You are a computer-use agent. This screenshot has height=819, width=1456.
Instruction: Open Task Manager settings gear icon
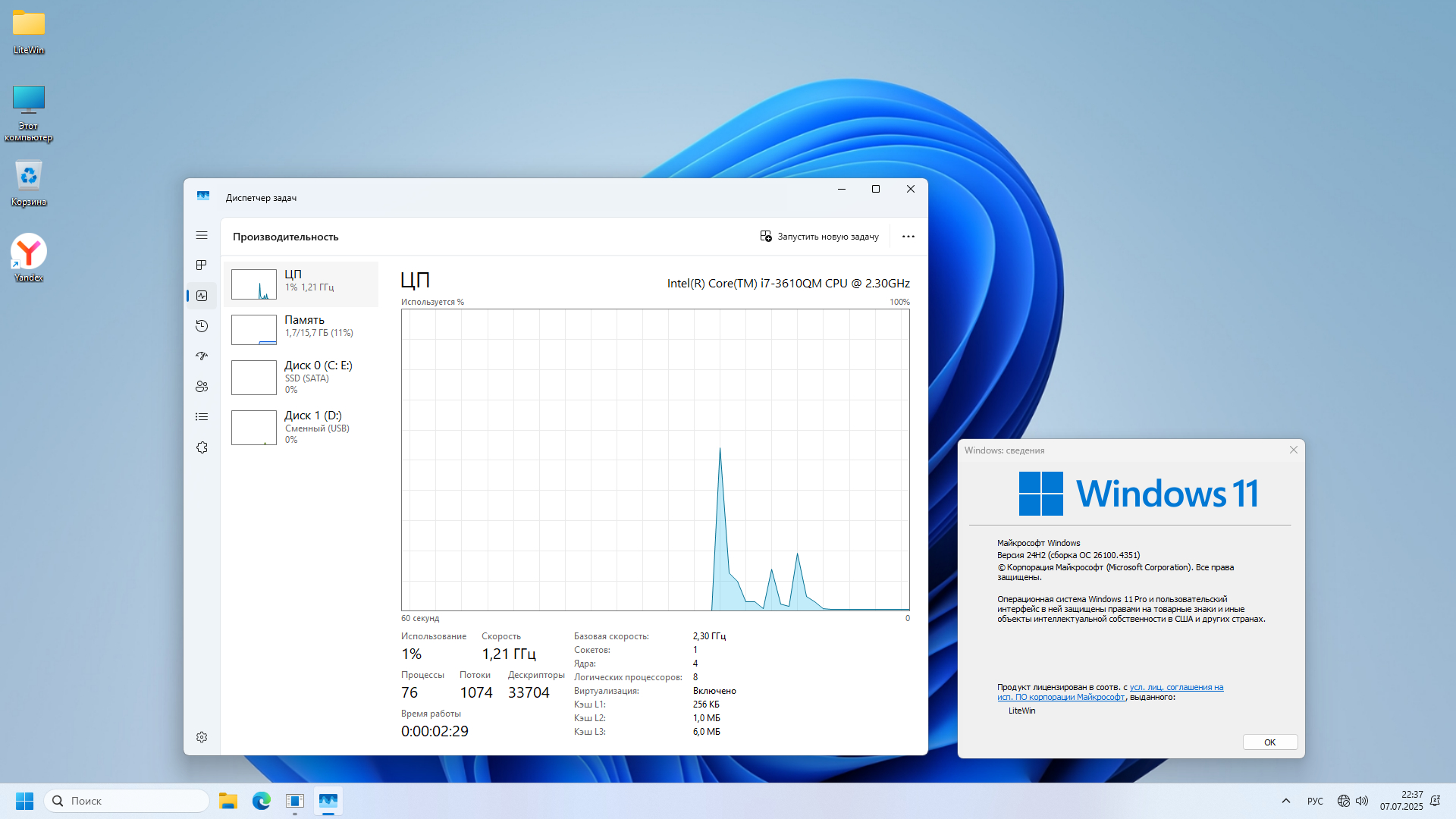pyautogui.click(x=202, y=737)
